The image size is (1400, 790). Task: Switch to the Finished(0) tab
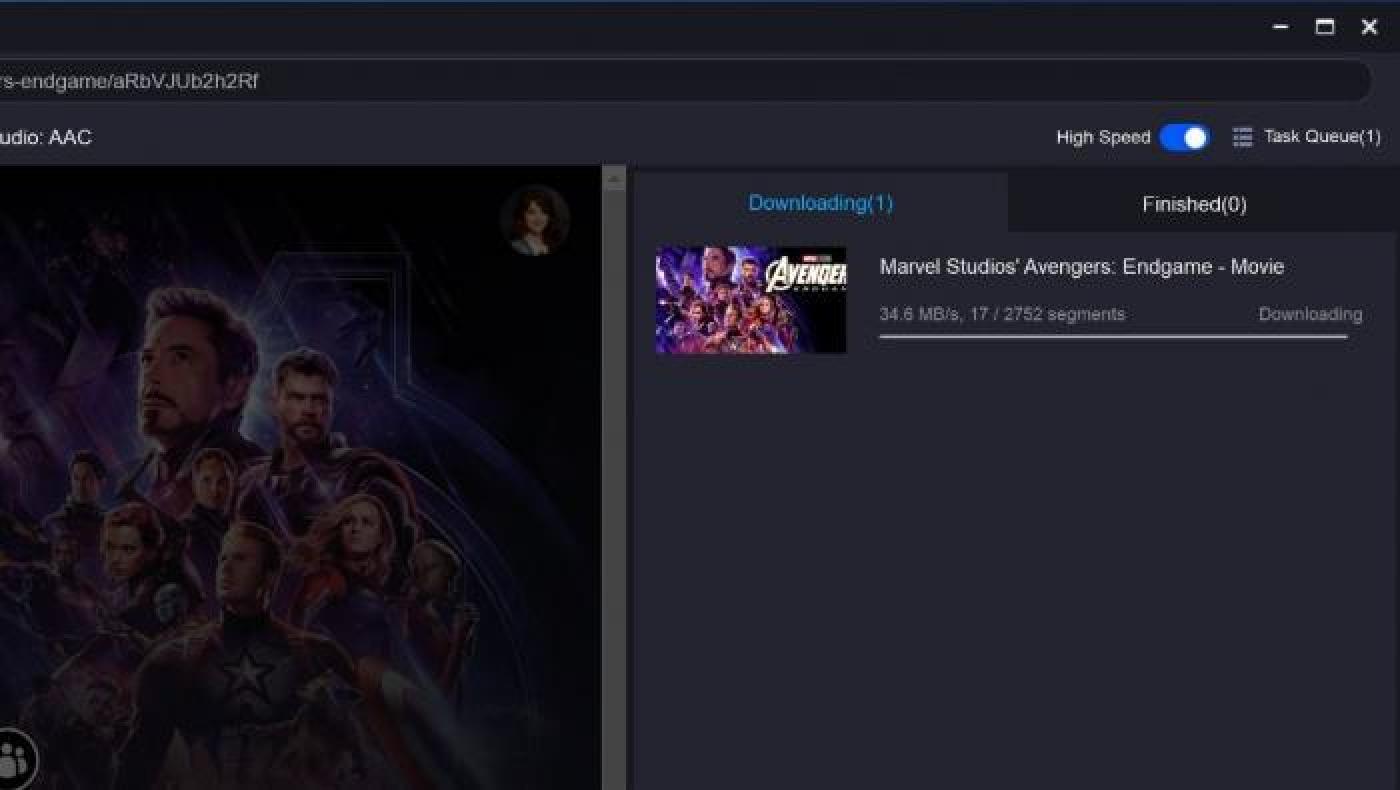coord(1194,204)
